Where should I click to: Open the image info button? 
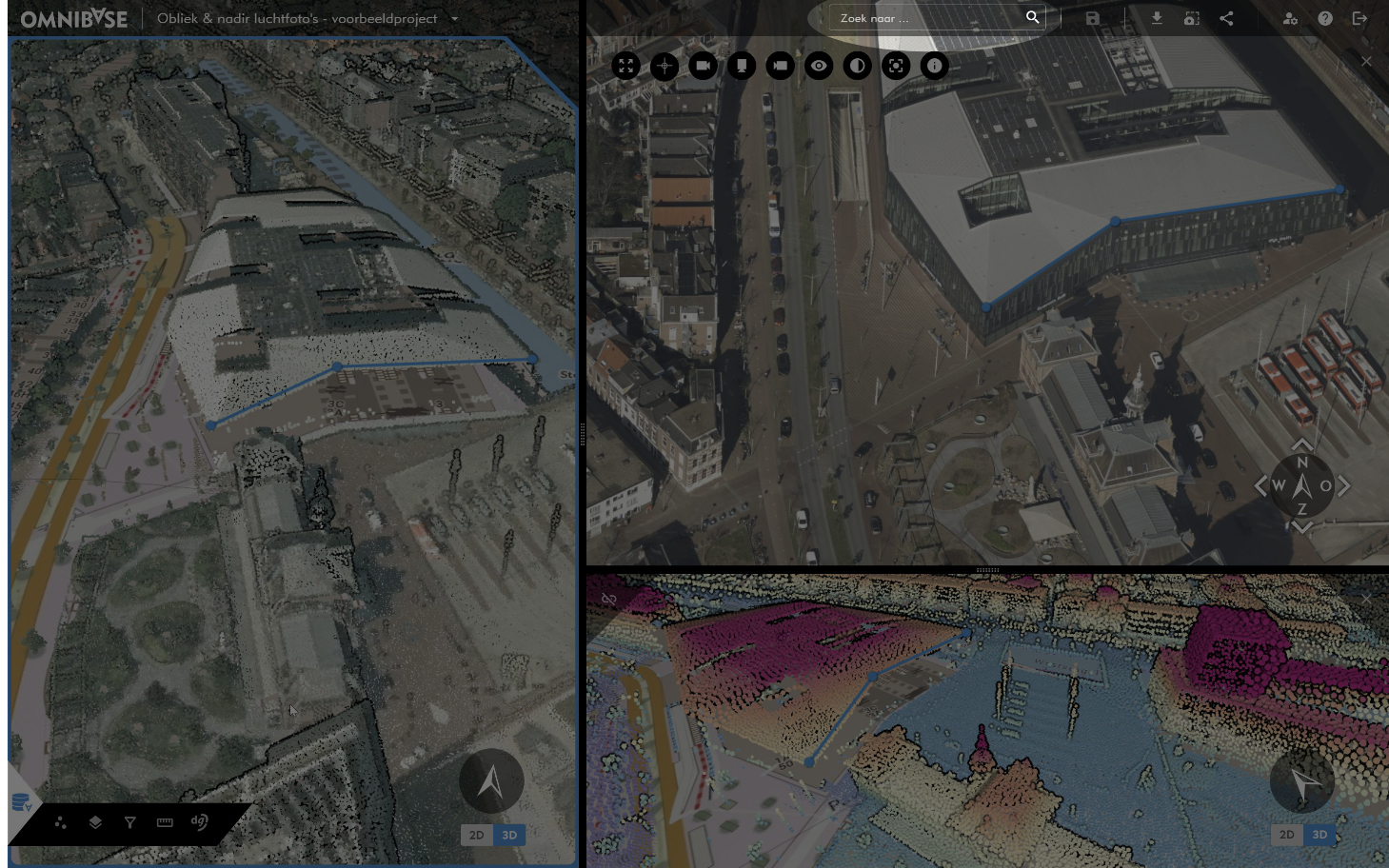click(x=935, y=66)
